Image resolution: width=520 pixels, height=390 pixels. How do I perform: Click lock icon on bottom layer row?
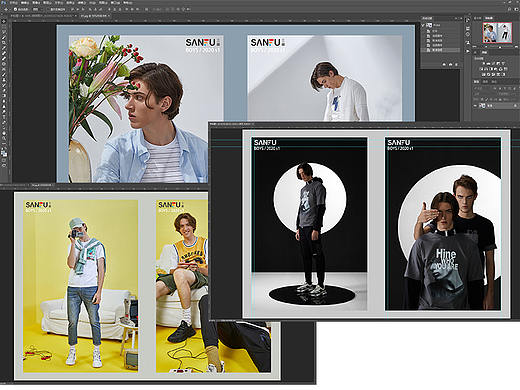coord(515,106)
